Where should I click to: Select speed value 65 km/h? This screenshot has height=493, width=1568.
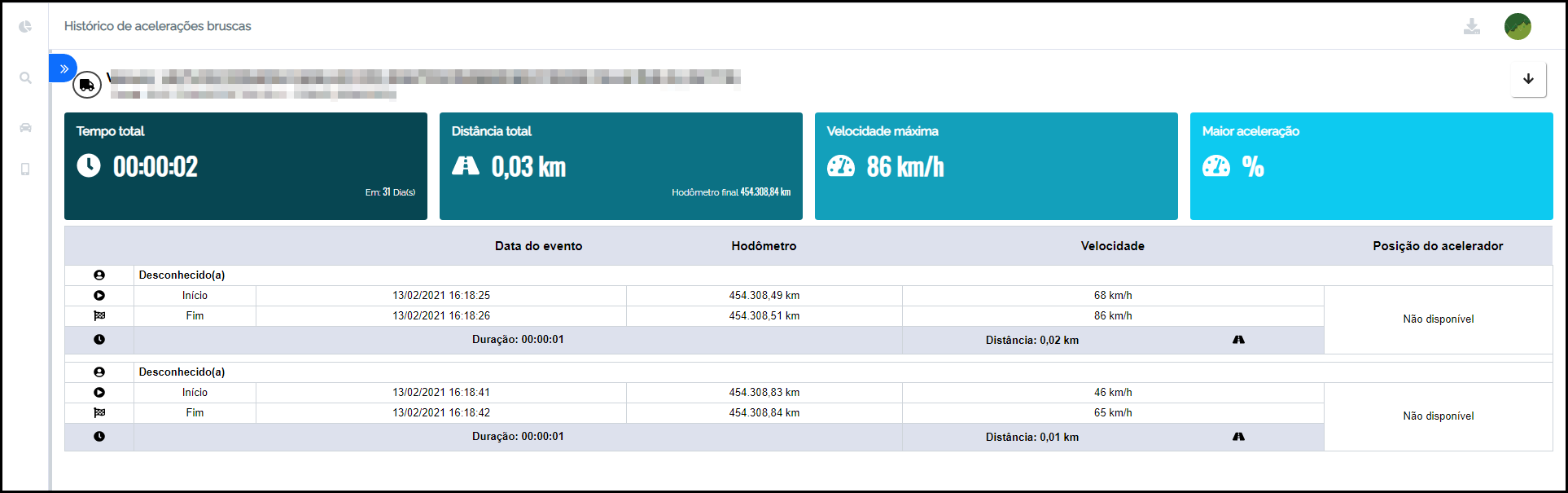tap(1113, 413)
